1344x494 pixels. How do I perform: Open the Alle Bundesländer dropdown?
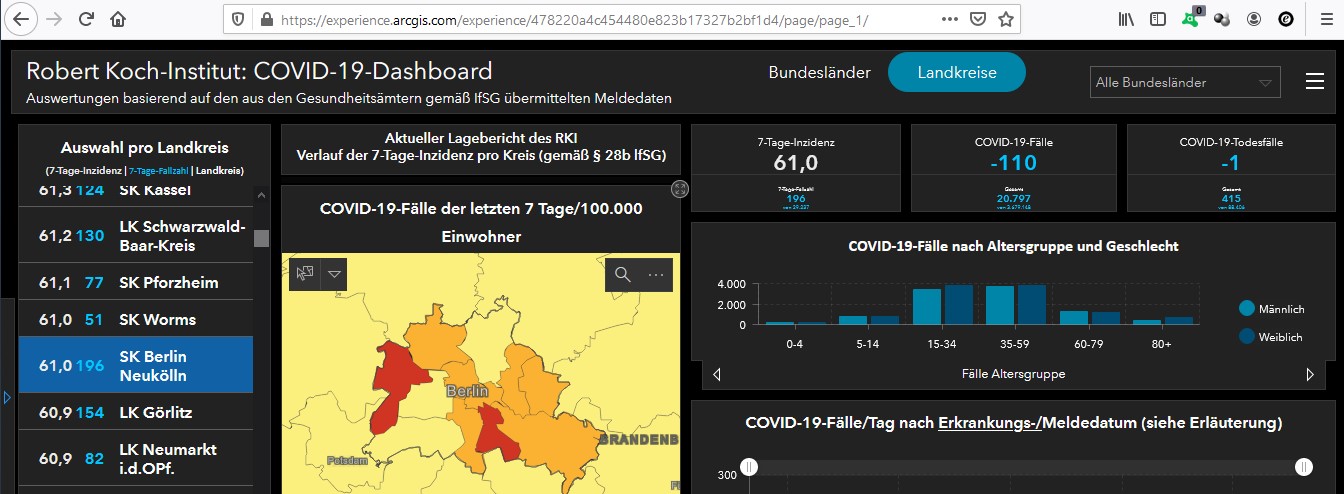(x=1184, y=82)
